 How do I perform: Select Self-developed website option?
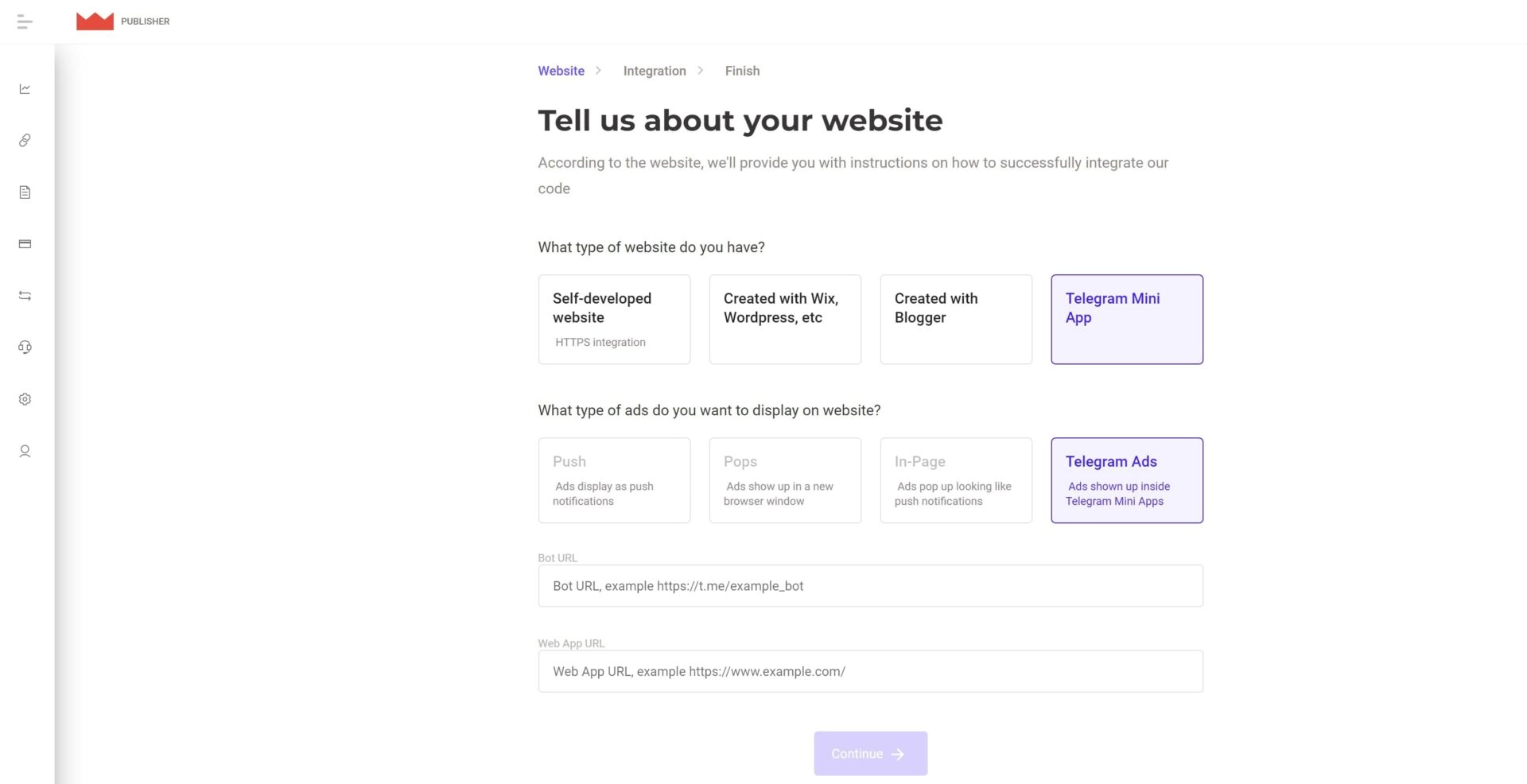(x=614, y=319)
